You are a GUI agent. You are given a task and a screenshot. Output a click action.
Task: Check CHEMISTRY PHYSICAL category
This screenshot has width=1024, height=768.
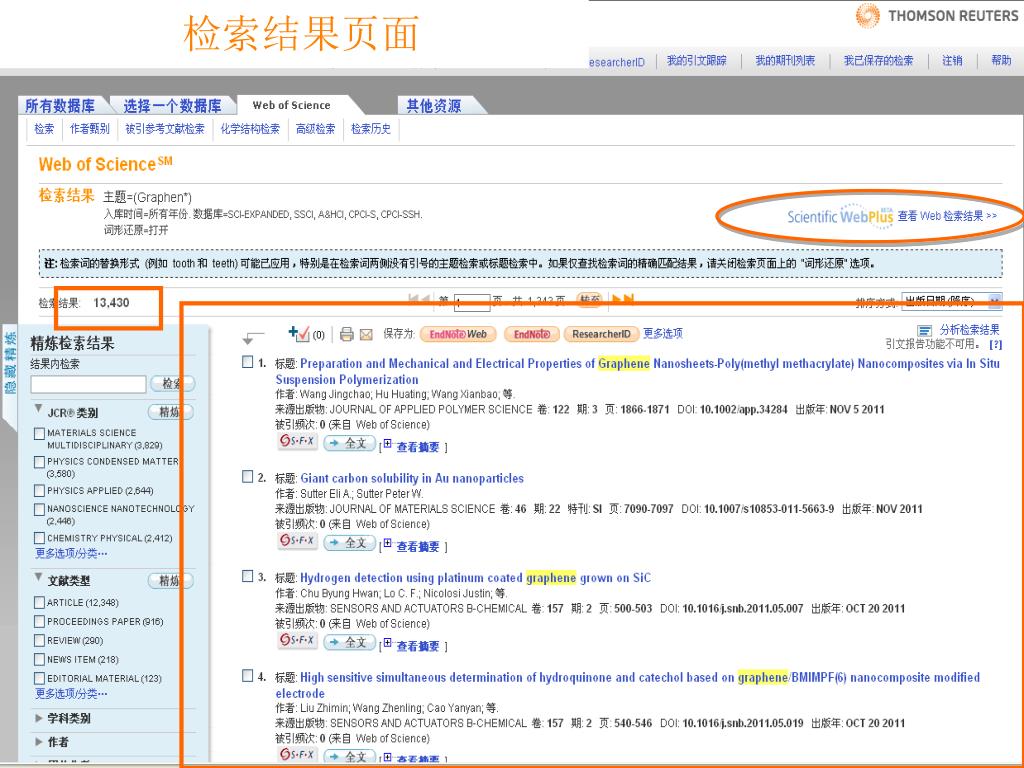click(x=39, y=538)
